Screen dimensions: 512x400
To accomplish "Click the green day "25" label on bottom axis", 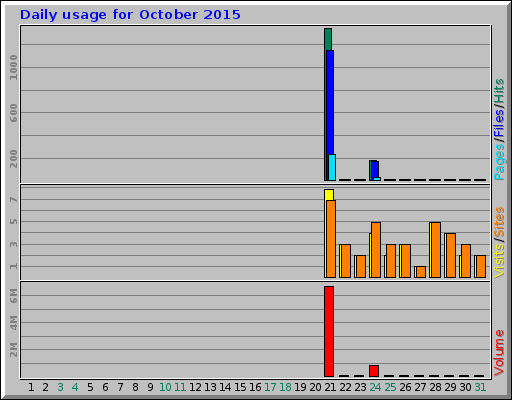I will [x=390, y=387].
